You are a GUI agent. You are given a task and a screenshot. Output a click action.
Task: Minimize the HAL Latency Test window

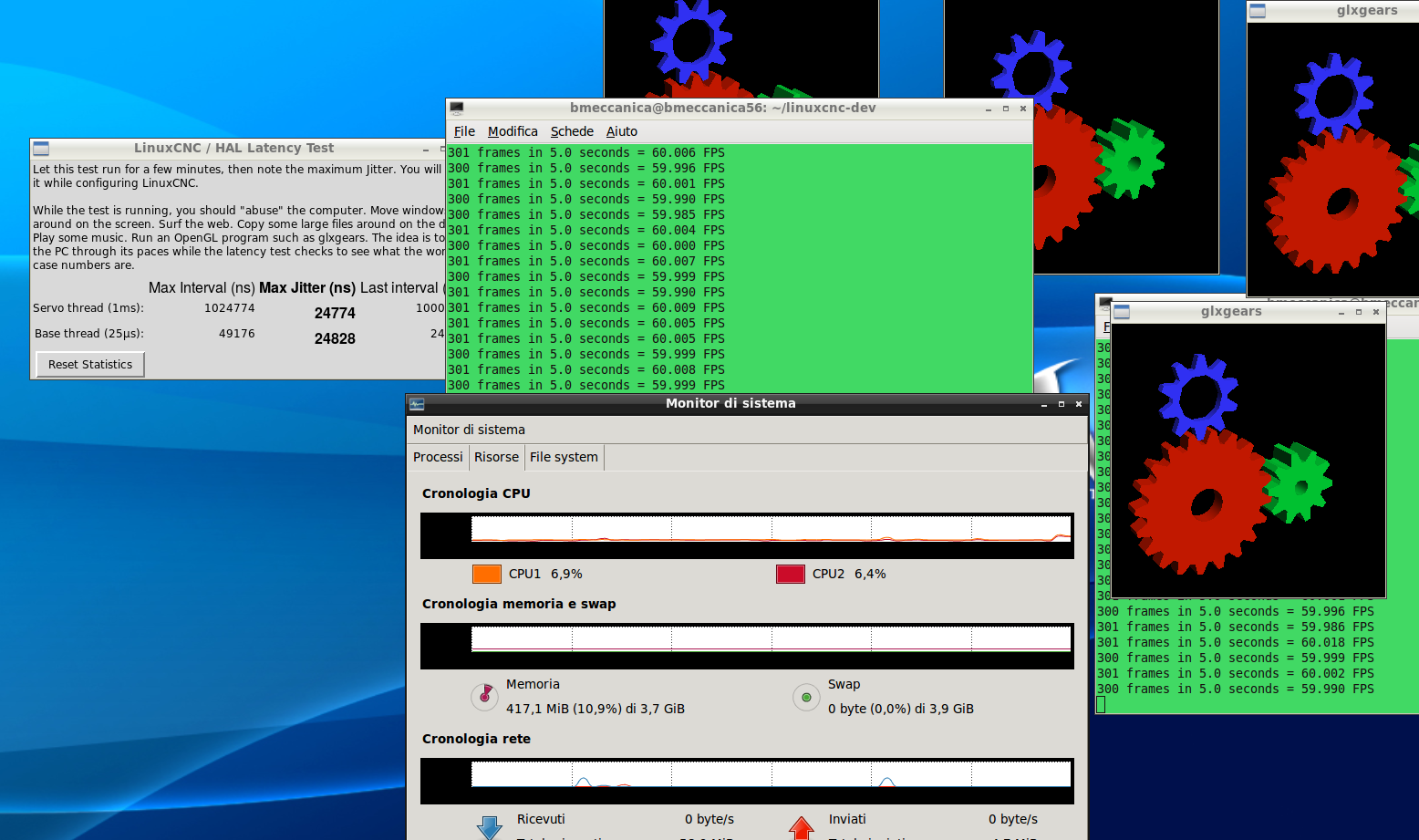tap(426, 150)
